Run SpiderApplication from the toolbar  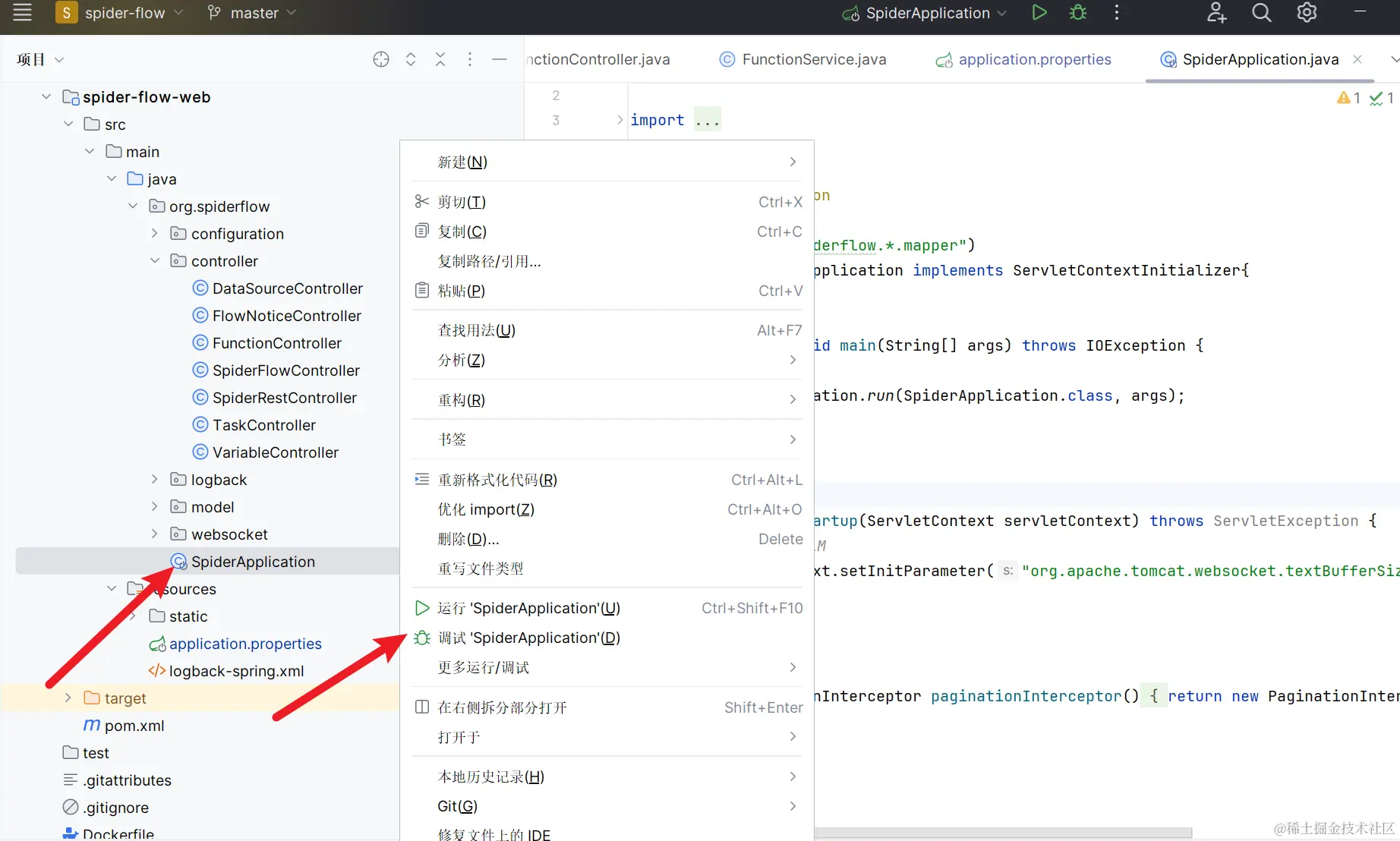1039,13
